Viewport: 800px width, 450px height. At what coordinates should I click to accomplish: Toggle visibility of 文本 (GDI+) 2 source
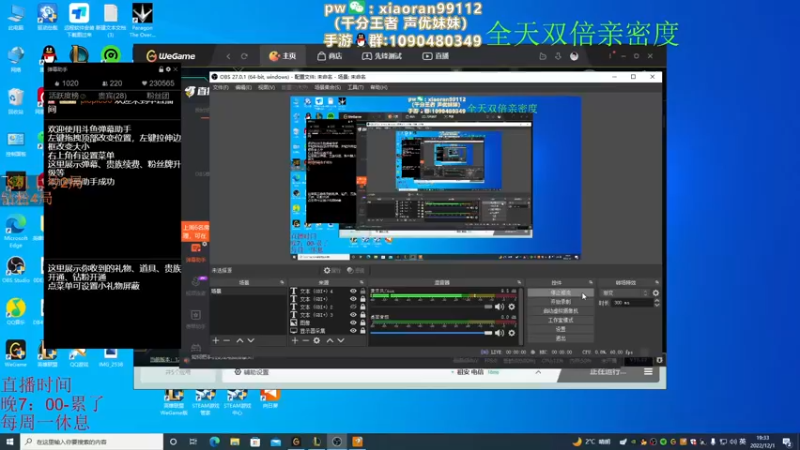(353, 307)
